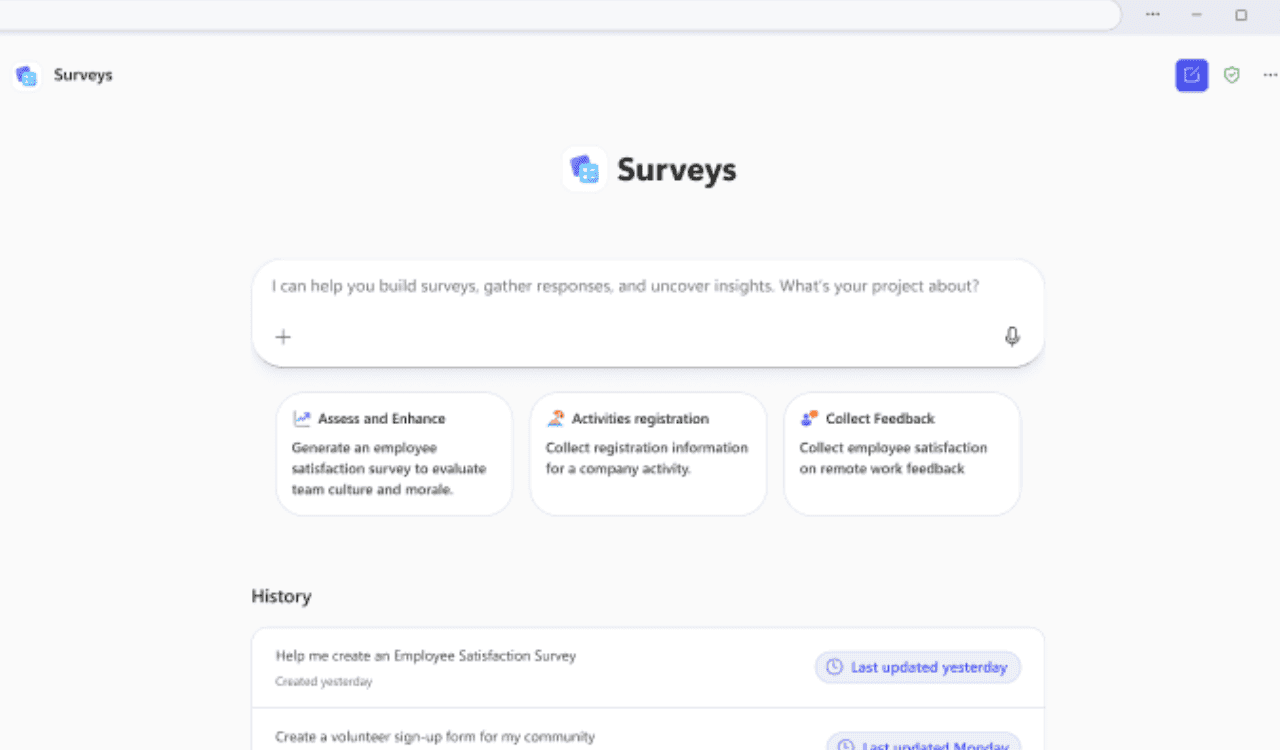Click the large Surveys logo above the title
This screenshot has width=1280, height=750.
584,169
